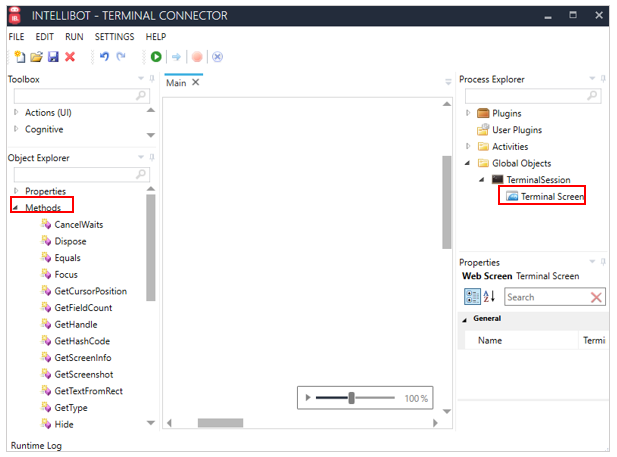Expand Object Explorer Properties node

[x=16, y=191]
